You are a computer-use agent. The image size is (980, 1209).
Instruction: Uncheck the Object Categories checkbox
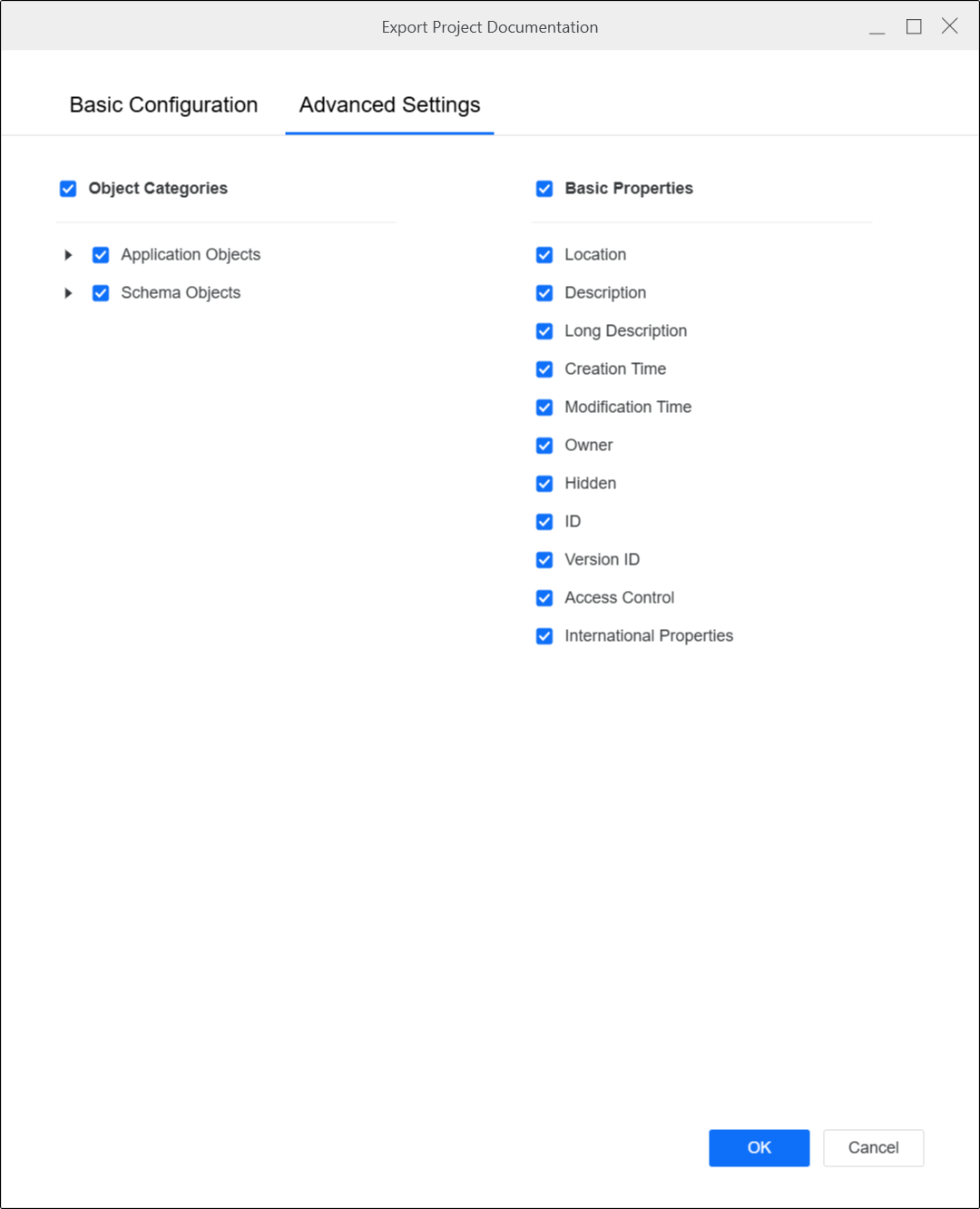pos(68,189)
